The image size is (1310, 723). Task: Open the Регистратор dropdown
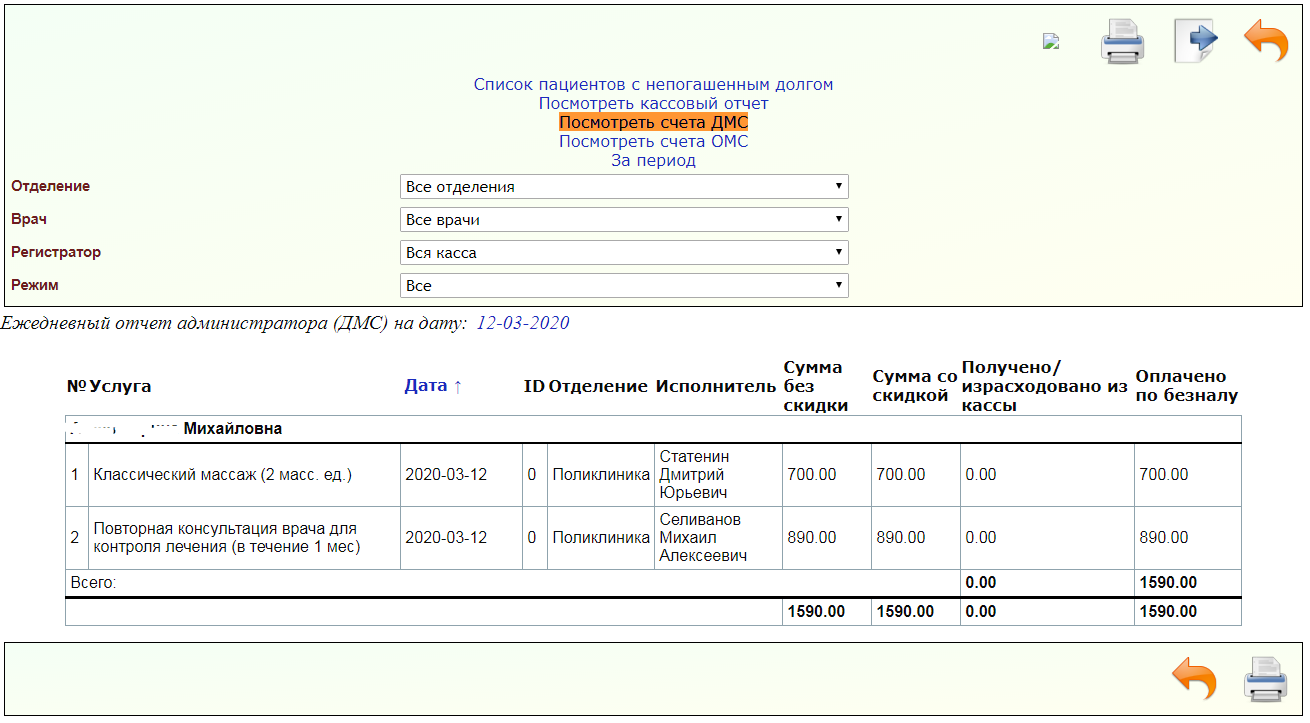pyautogui.click(x=623, y=253)
